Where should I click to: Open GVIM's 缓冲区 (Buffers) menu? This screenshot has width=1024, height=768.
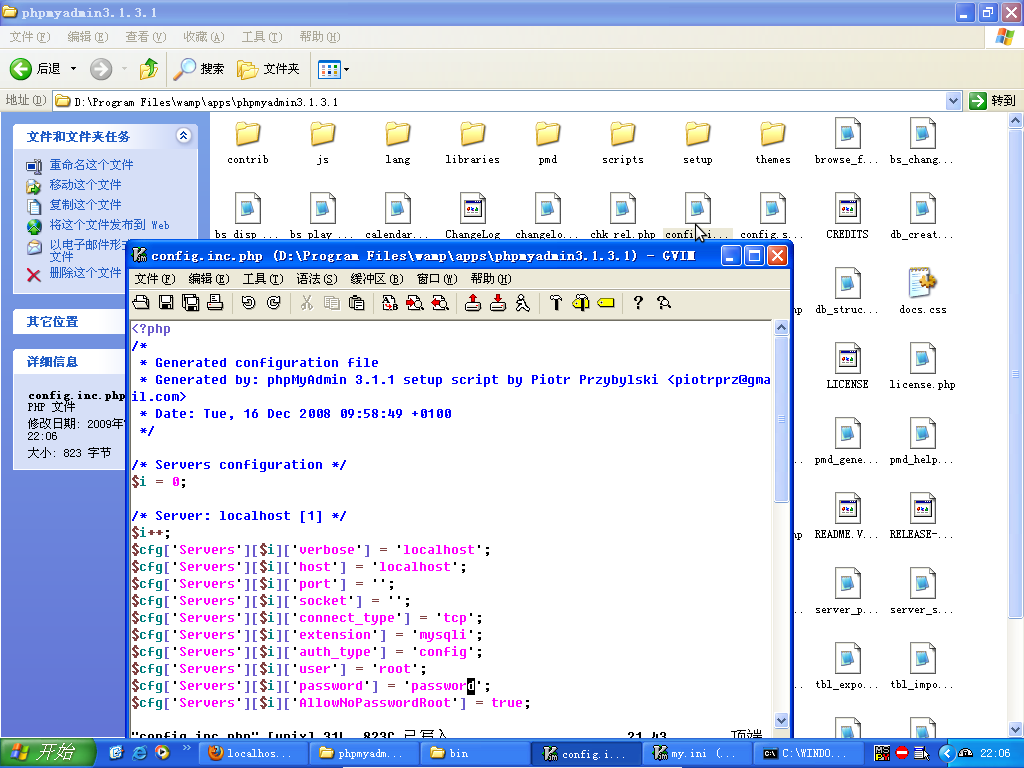click(377, 279)
